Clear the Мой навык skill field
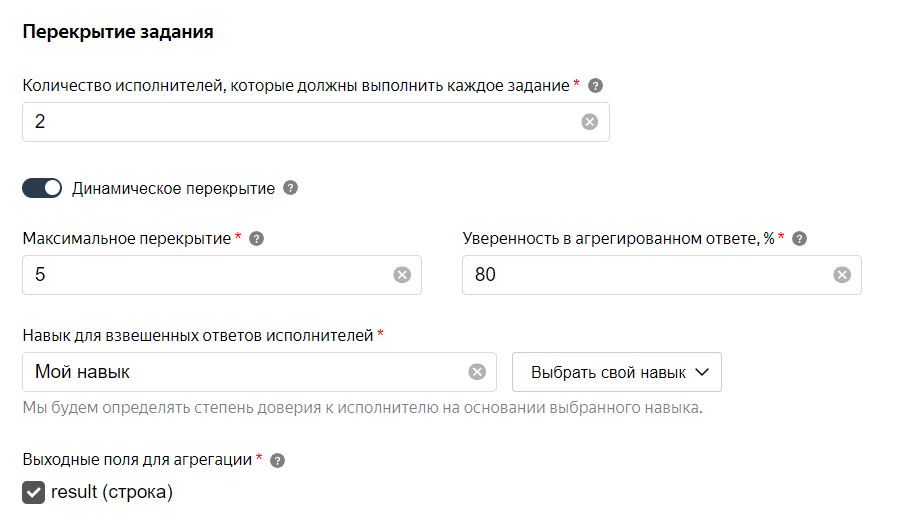This screenshot has width=900, height=521. (477, 372)
